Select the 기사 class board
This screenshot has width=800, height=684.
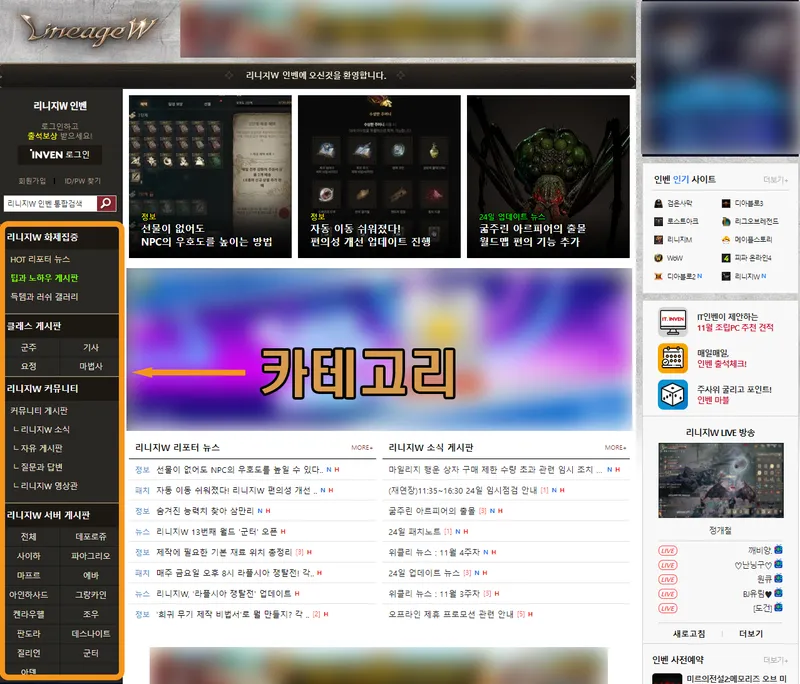pos(90,347)
